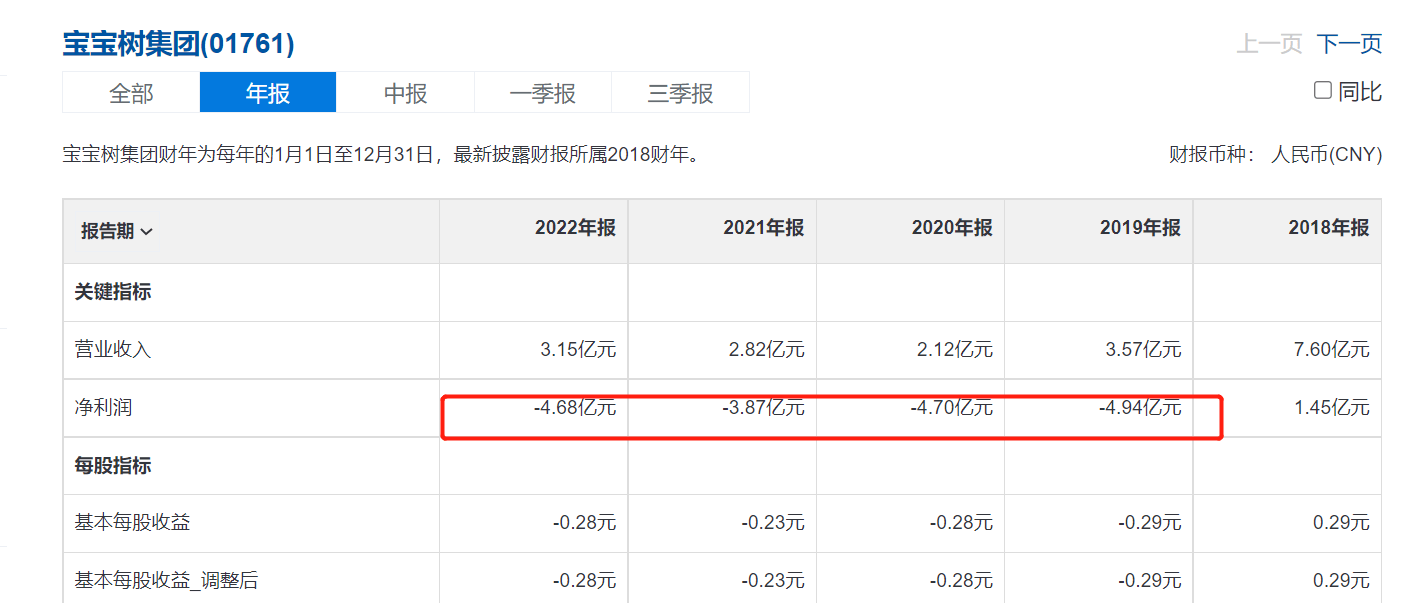Click the 基本每股收益 row label

point(132,522)
